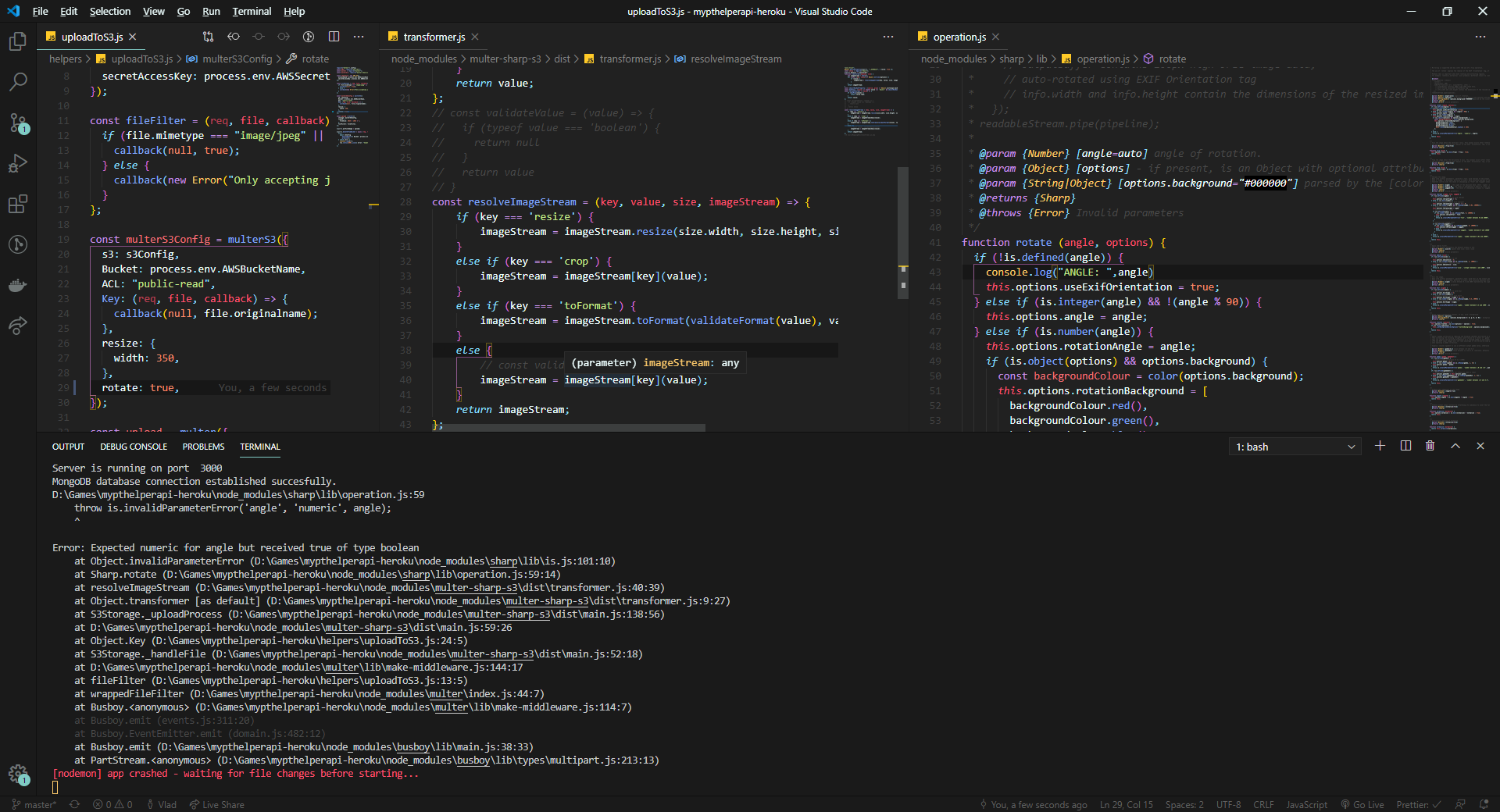Click 'helpers' in uploadToS3.js breadcrumb

coord(65,59)
